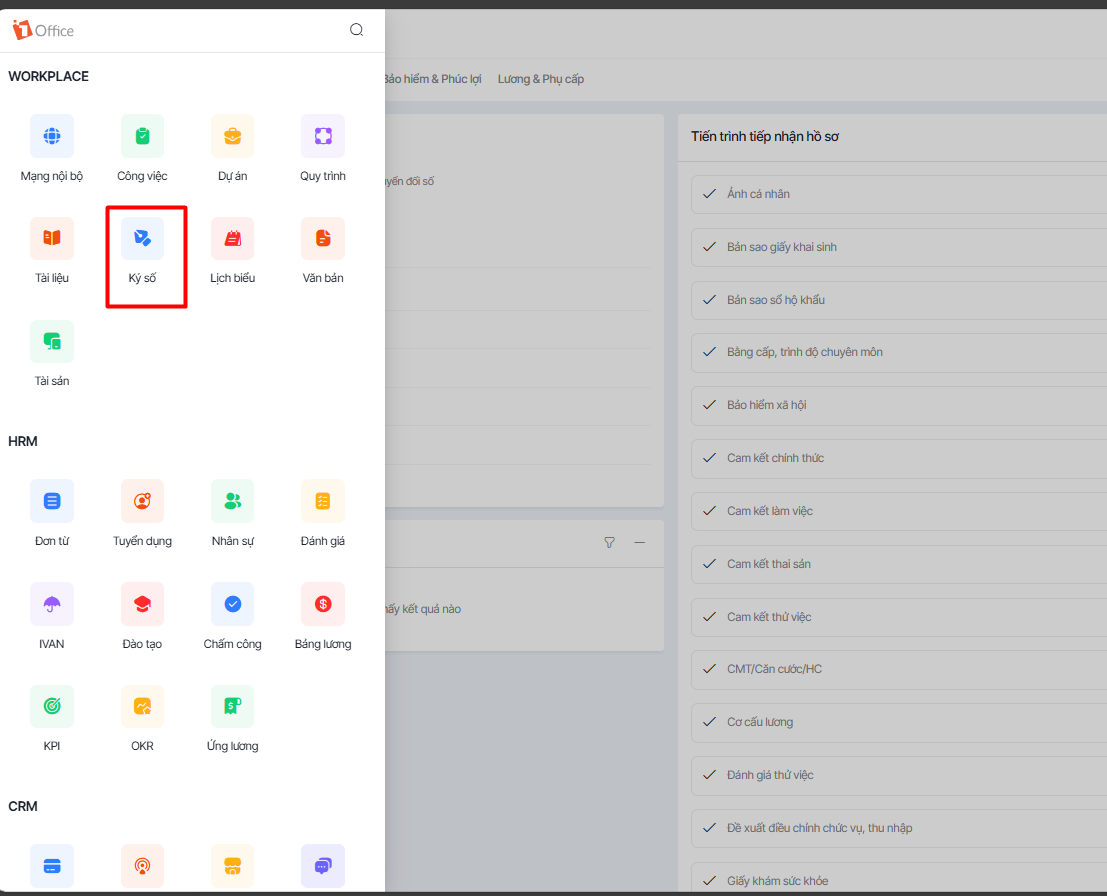Open the Mạng nội bộ app
The image size is (1107, 896).
coord(52,136)
